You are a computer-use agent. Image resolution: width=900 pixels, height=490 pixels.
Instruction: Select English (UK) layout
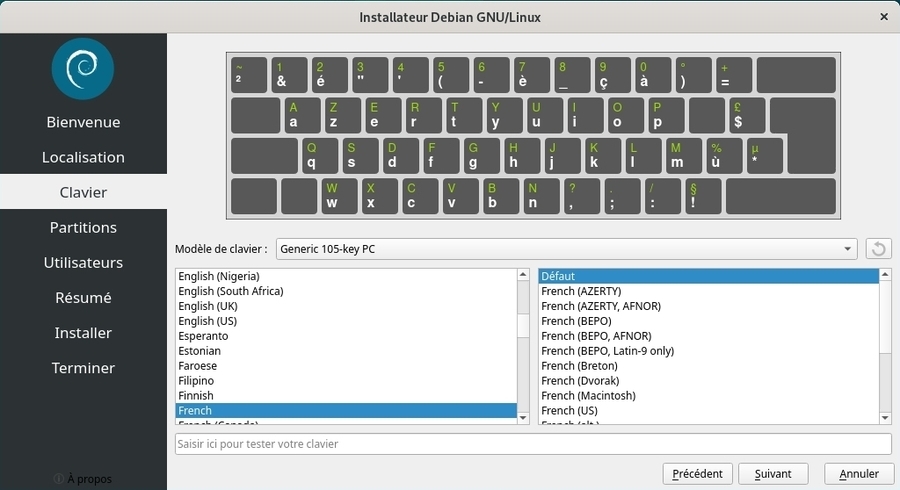click(x=346, y=306)
